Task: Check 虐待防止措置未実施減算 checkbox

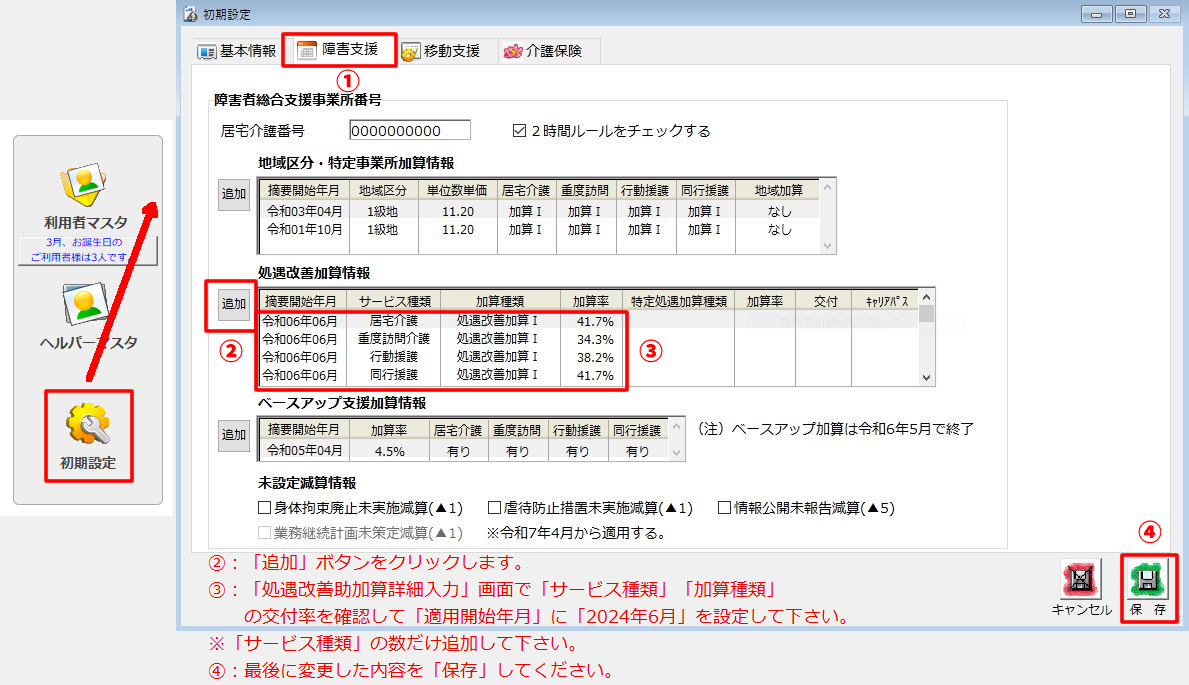Action: [494, 508]
